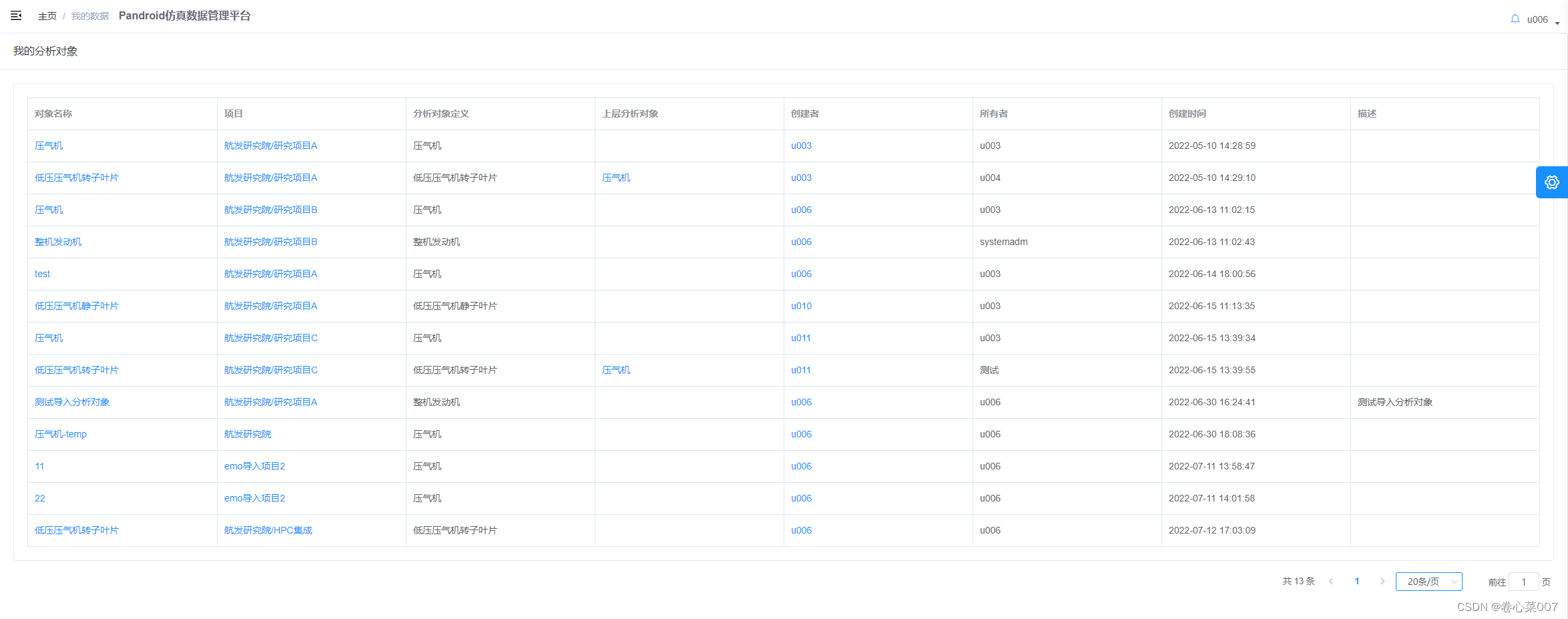The image size is (1568, 619).
Task: Open object named 22
Action: [40, 498]
